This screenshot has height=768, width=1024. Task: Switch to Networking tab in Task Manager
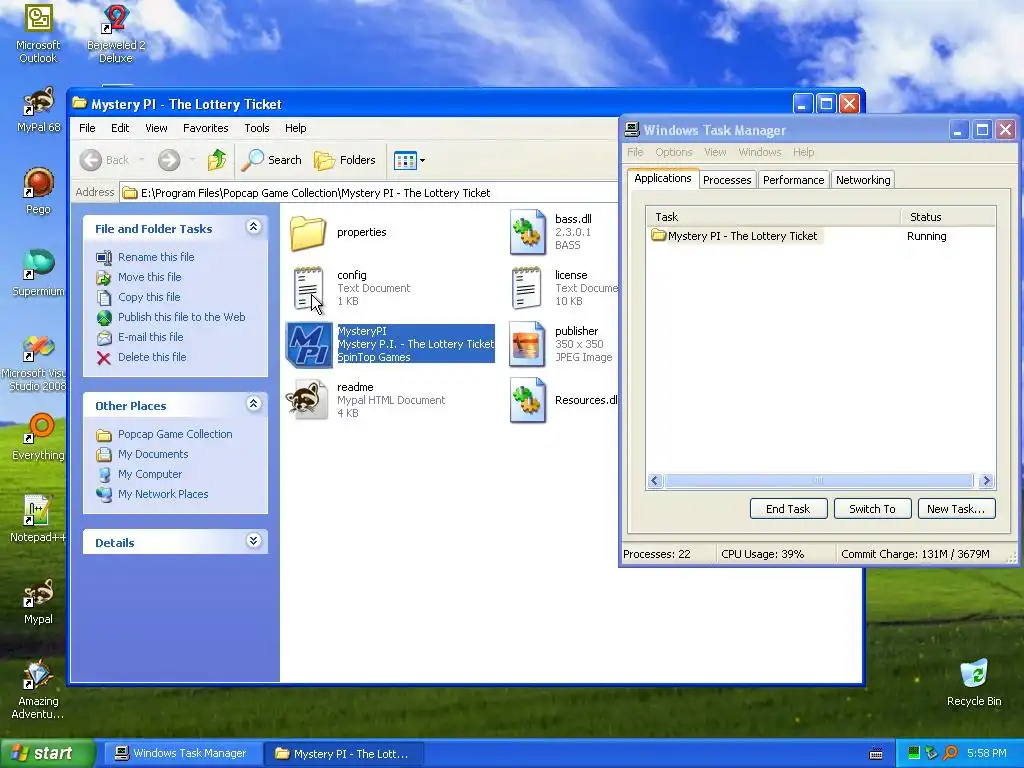click(x=863, y=180)
